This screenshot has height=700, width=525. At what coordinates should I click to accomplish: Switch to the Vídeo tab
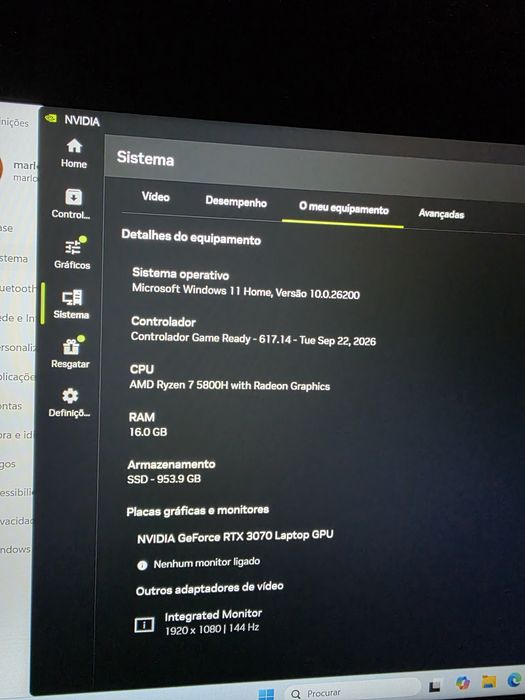point(155,196)
